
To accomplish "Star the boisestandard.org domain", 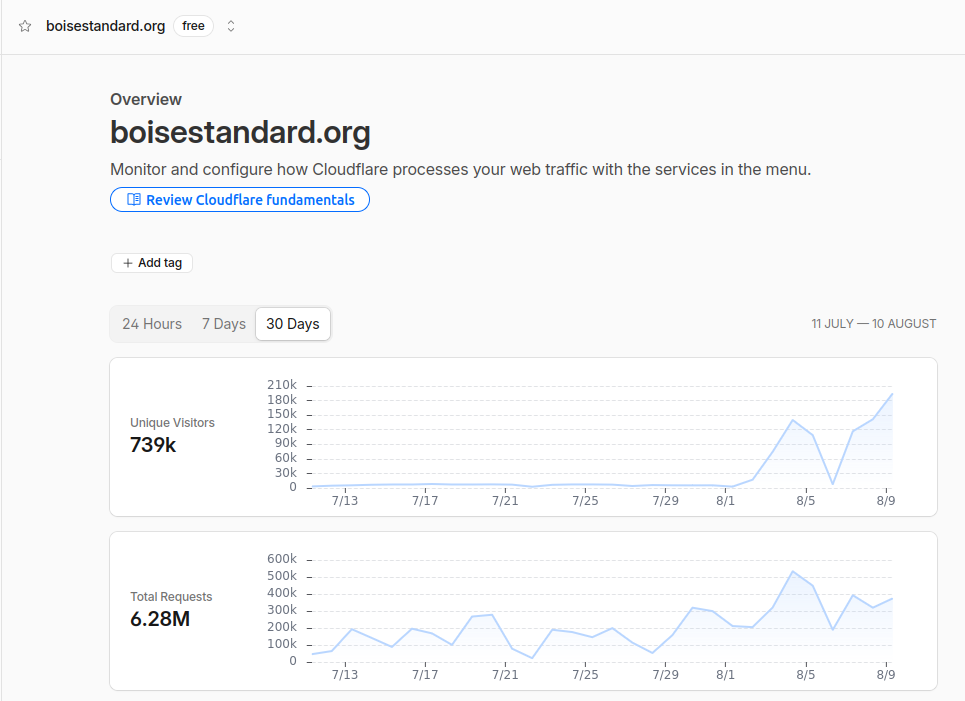I will click(x=25, y=26).
